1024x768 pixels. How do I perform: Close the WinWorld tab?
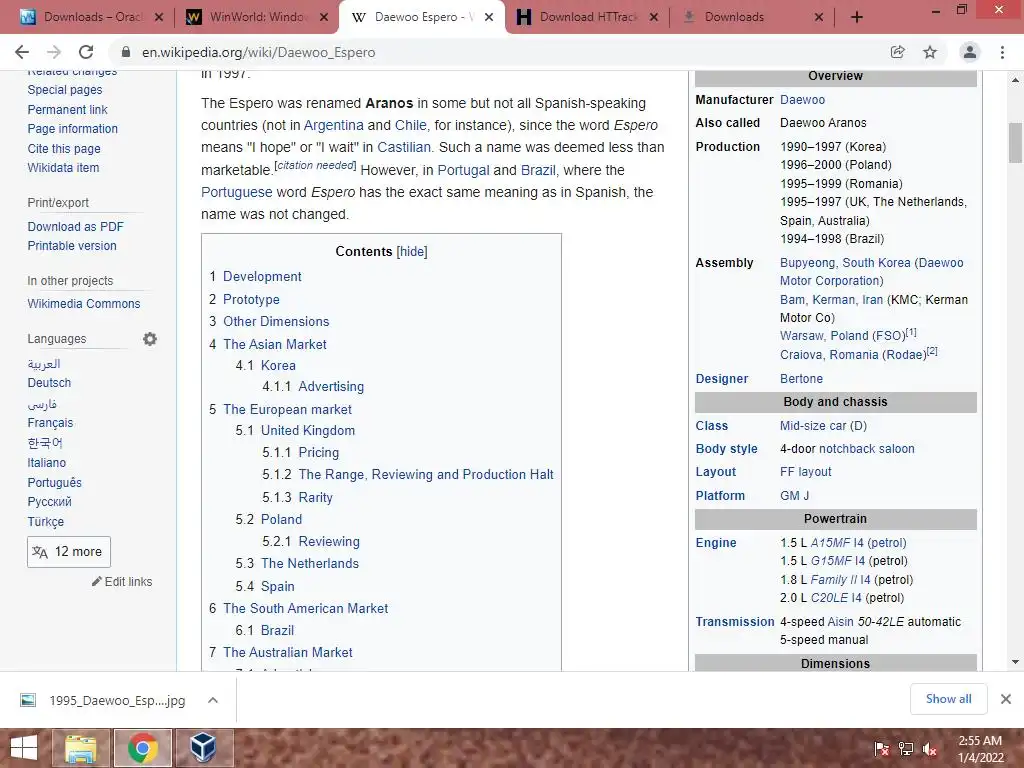[x=324, y=18]
